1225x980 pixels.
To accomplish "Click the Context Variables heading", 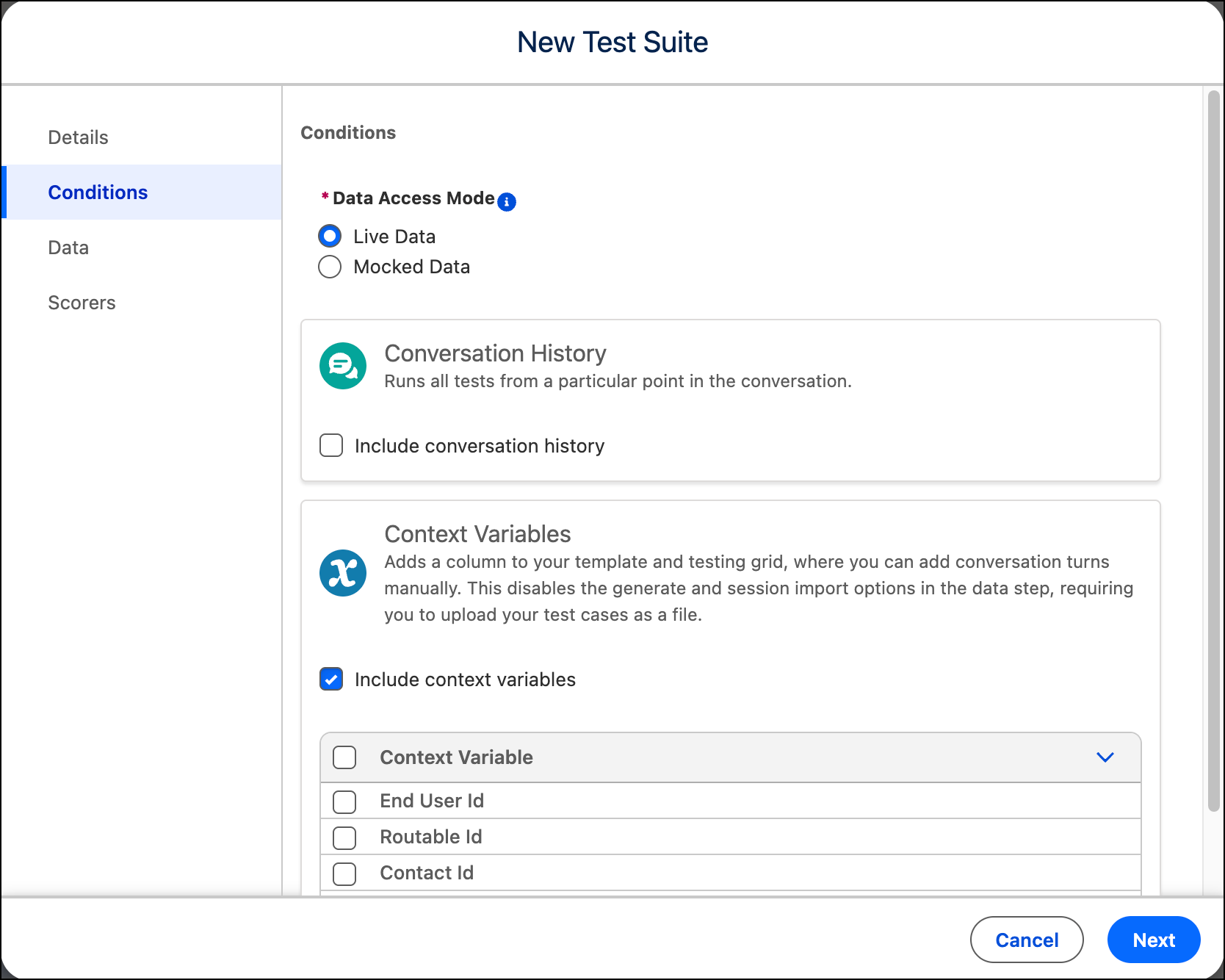I will (477, 534).
